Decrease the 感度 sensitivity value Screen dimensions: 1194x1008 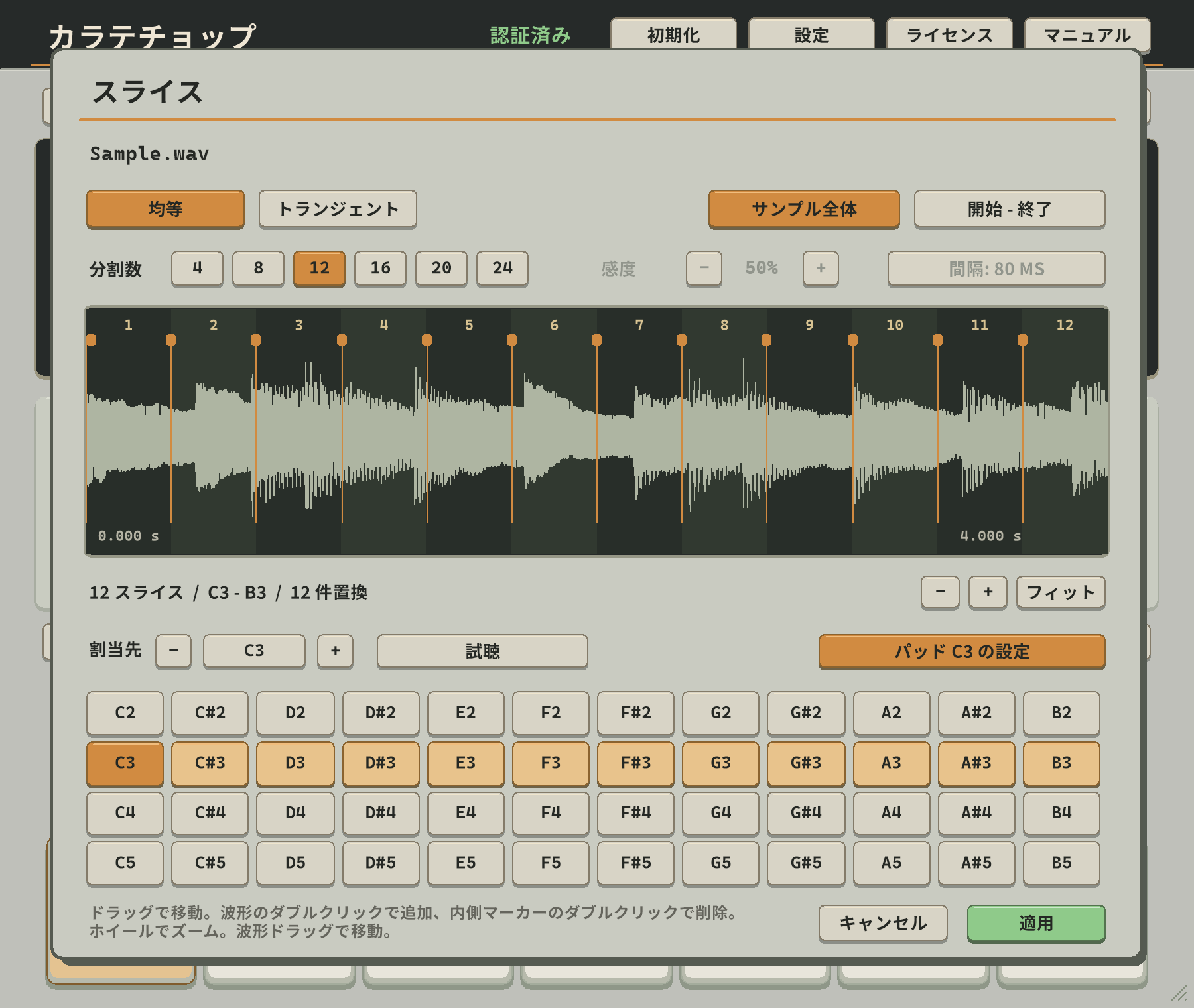point(704,268)
